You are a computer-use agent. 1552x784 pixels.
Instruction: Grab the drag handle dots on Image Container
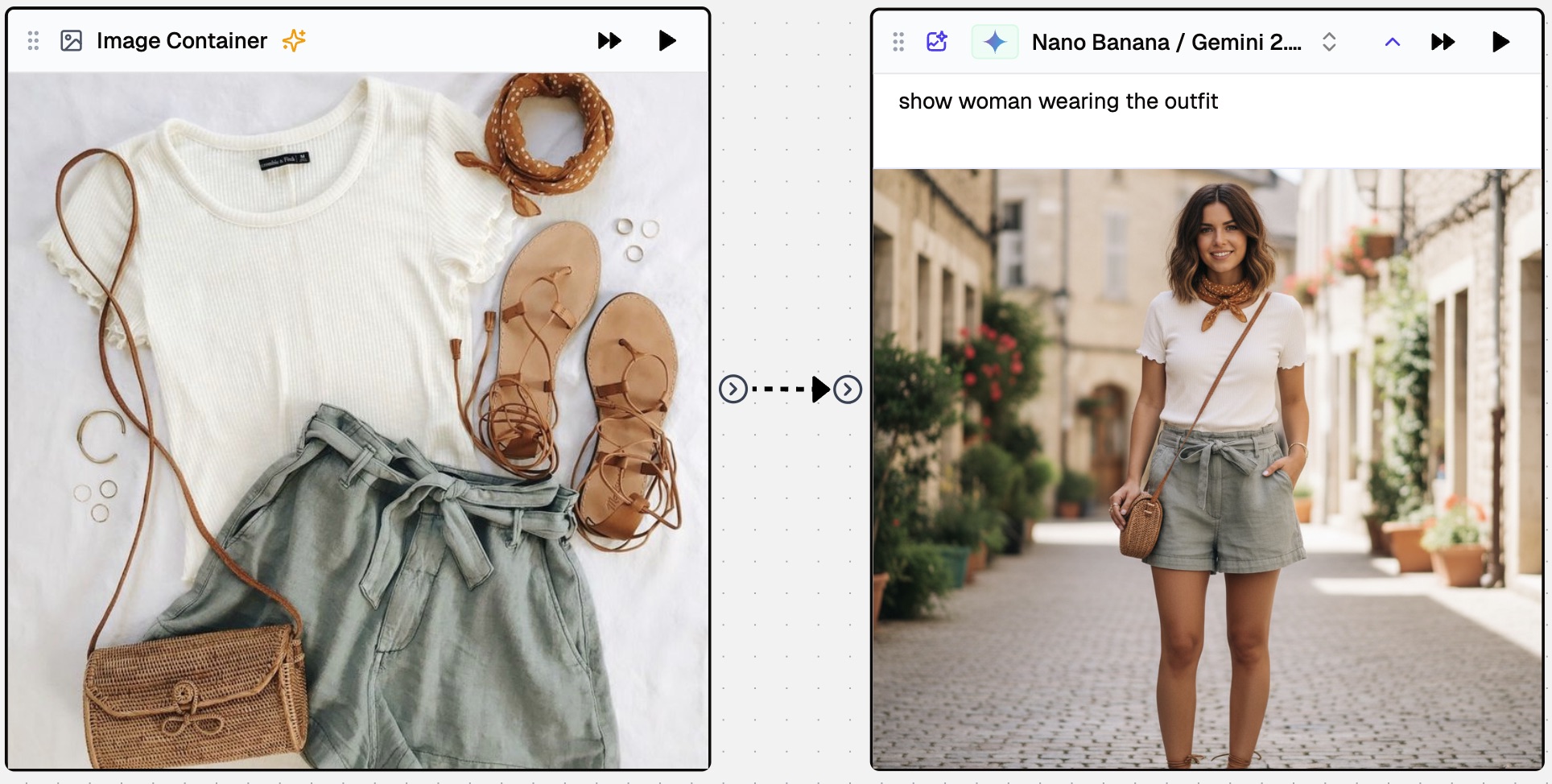coord(33,40)
